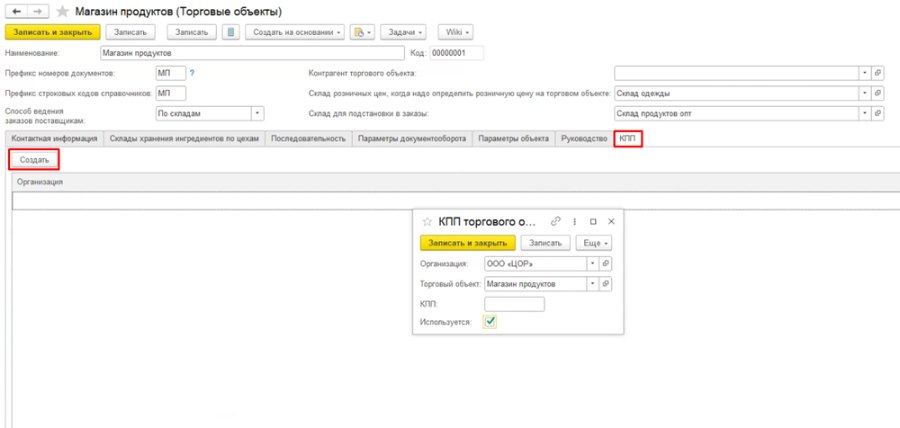The width and height of the screenshot is (900, 428).
Task: Close the КПП торгового объекта dialog
Action: pyautogui.click(x=611, y=221)
